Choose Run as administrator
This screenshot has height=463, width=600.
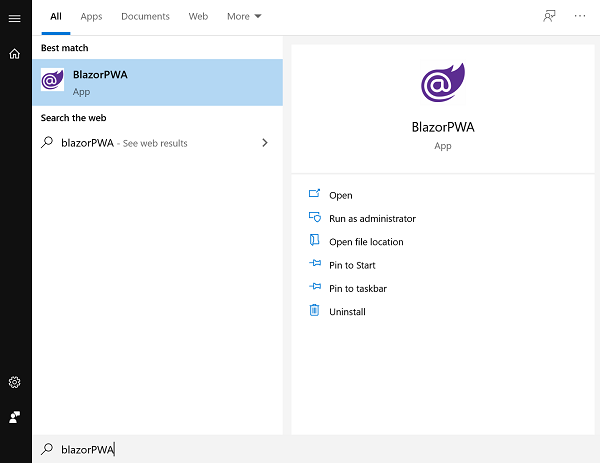pyautogui.click(x=372, y=219)
